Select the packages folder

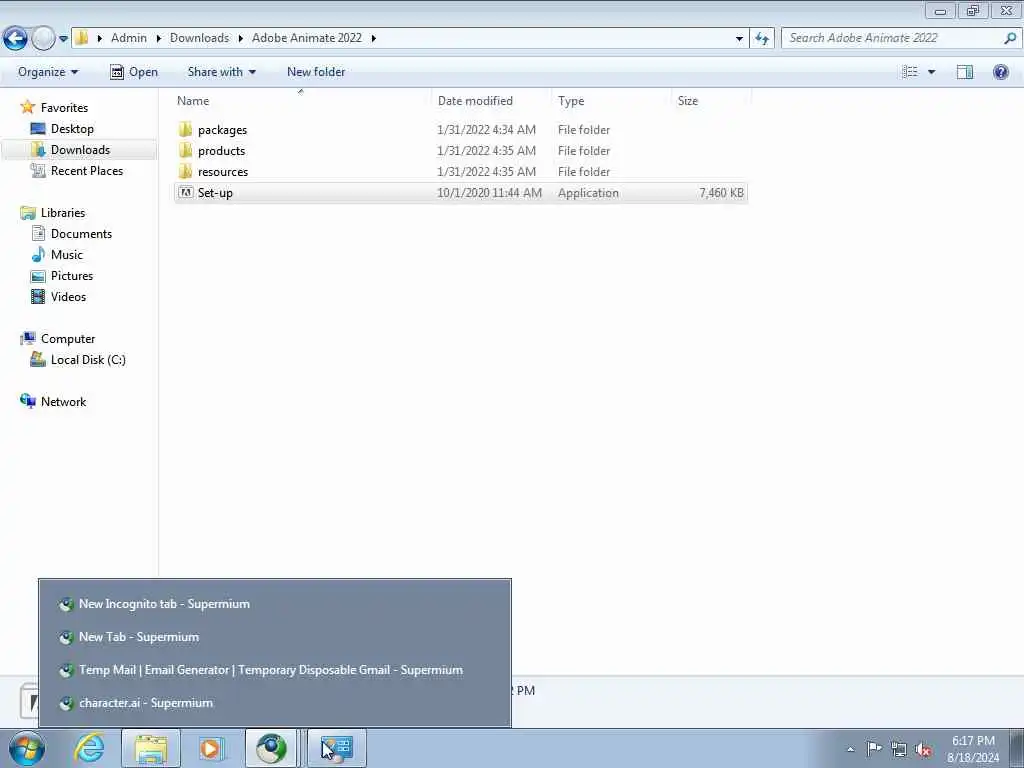tap(460, 130)
